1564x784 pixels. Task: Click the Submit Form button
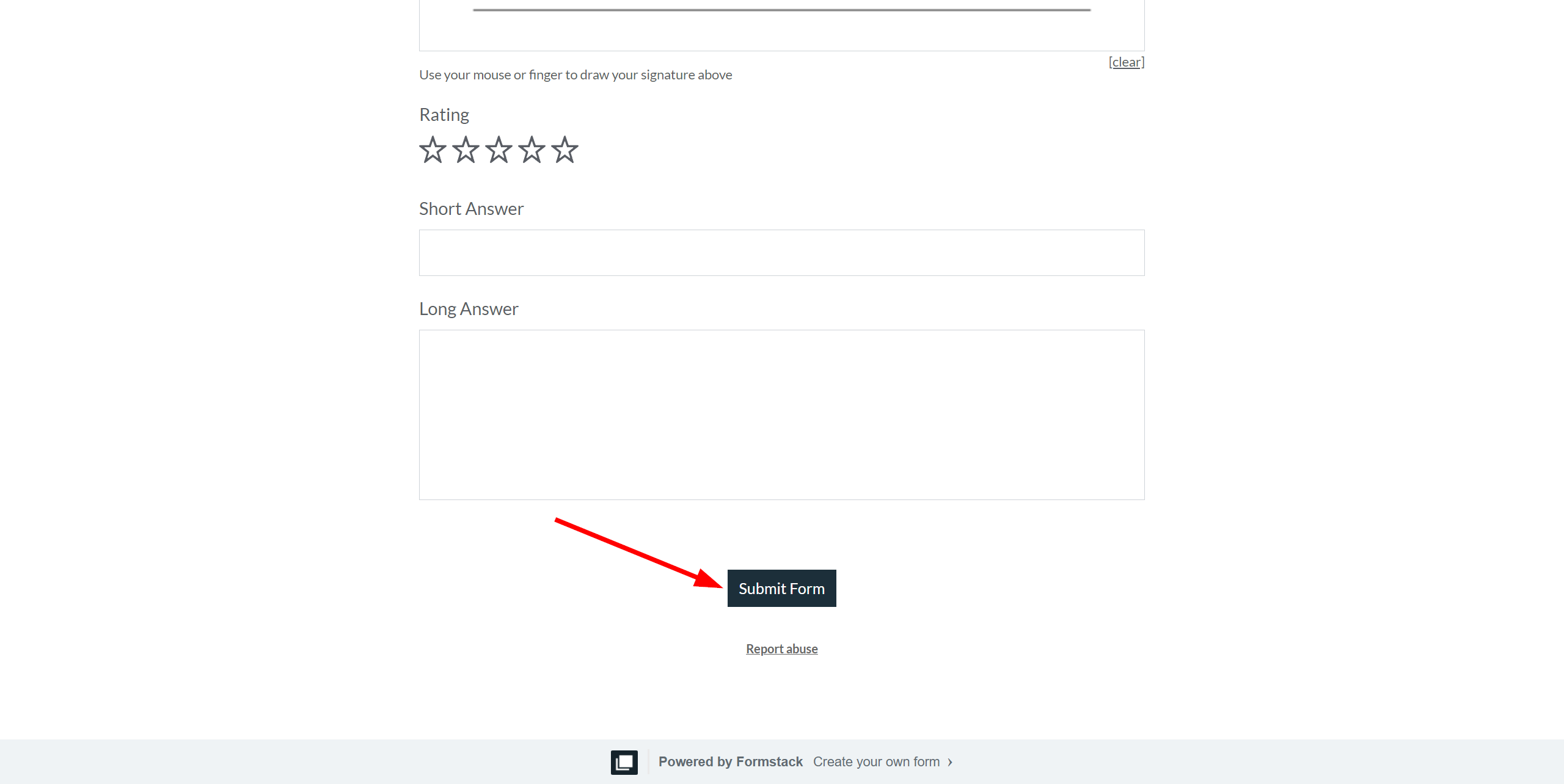click(x=781, y=589)
